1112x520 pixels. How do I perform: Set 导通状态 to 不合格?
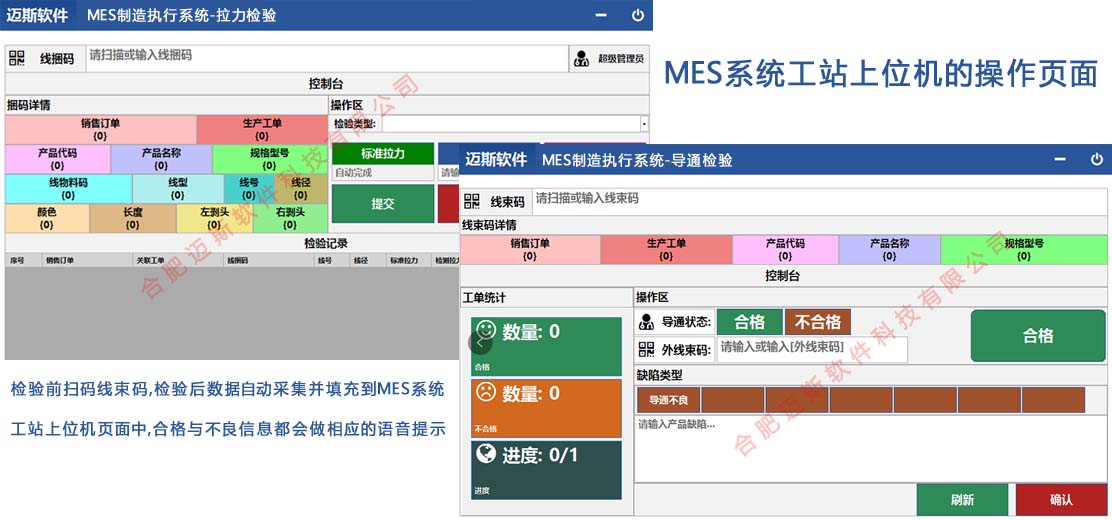point(817,322)
